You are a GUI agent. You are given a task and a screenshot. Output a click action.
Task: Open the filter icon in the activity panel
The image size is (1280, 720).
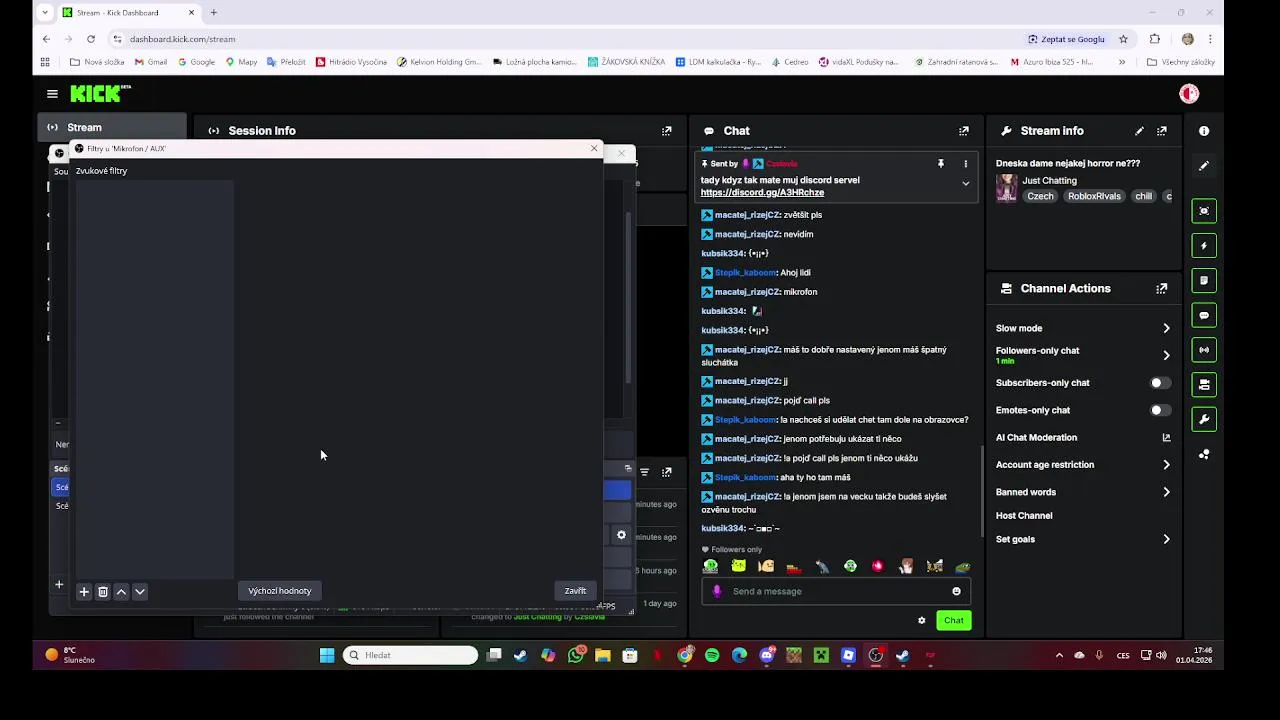pyautogui.click(x=644, y=472)
